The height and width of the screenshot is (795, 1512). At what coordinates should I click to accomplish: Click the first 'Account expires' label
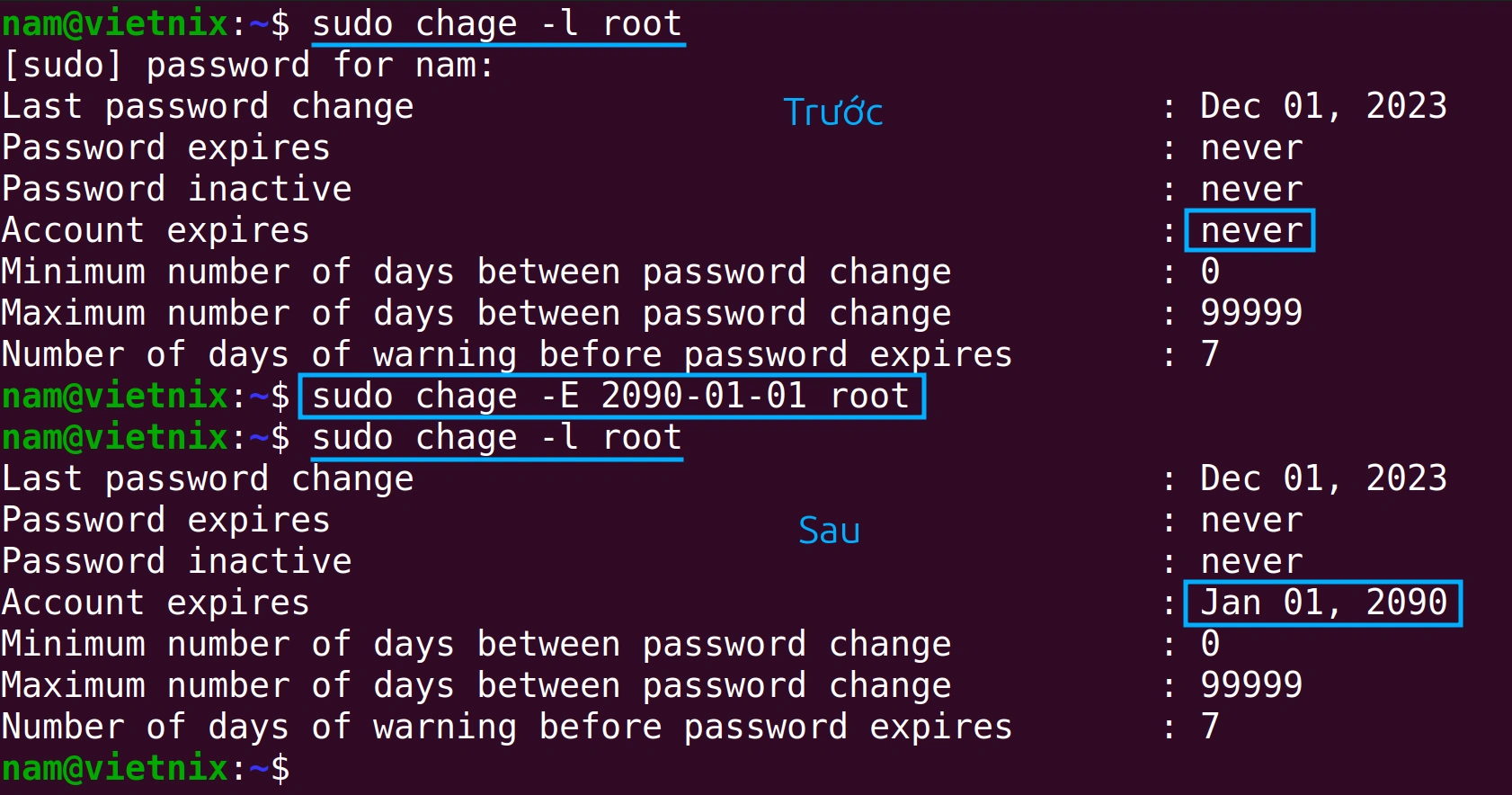point(156,230)
